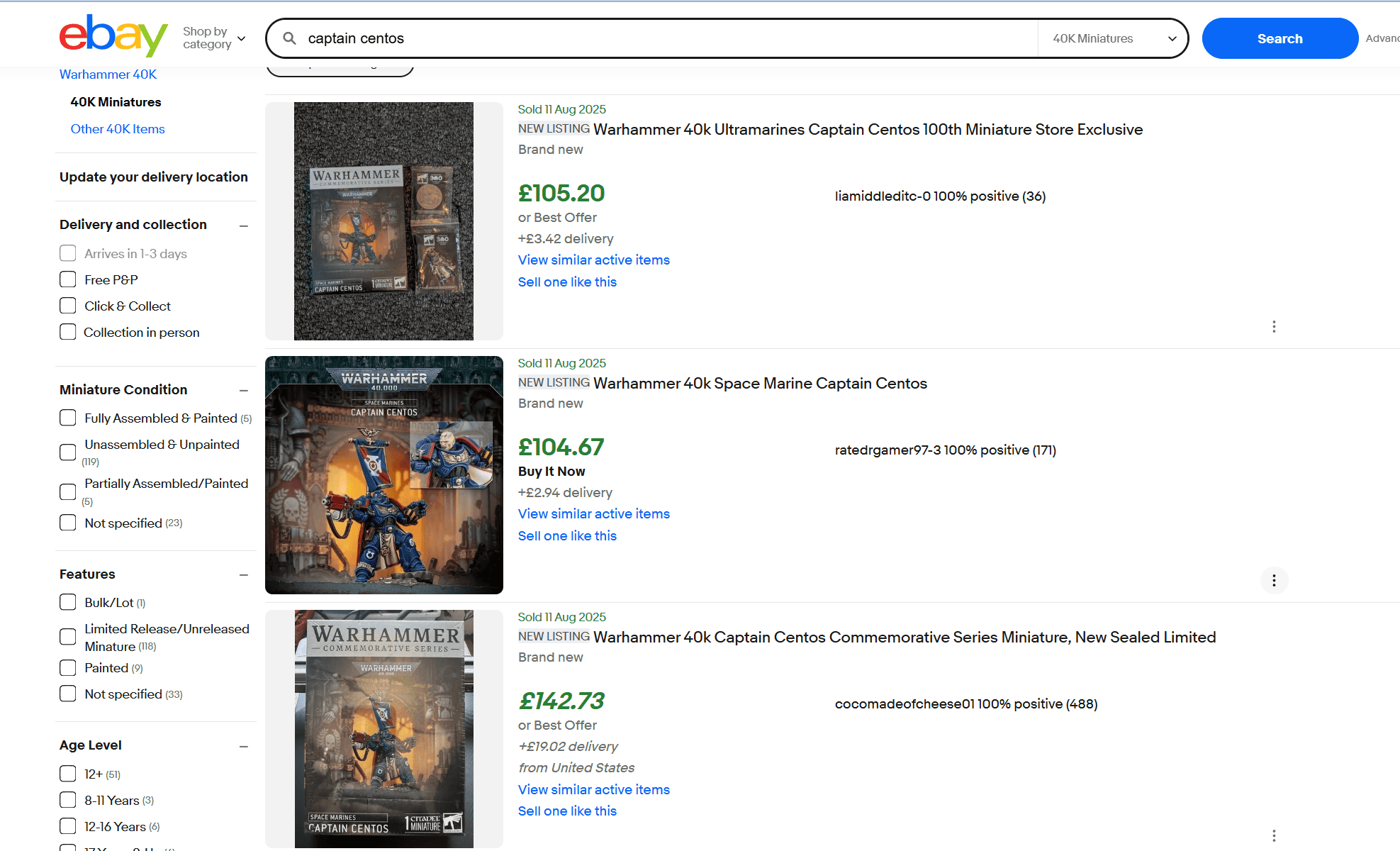This screenshot has height=851, width=1400.
Task: Click the blue Search button
Action: click(1279, 38)
